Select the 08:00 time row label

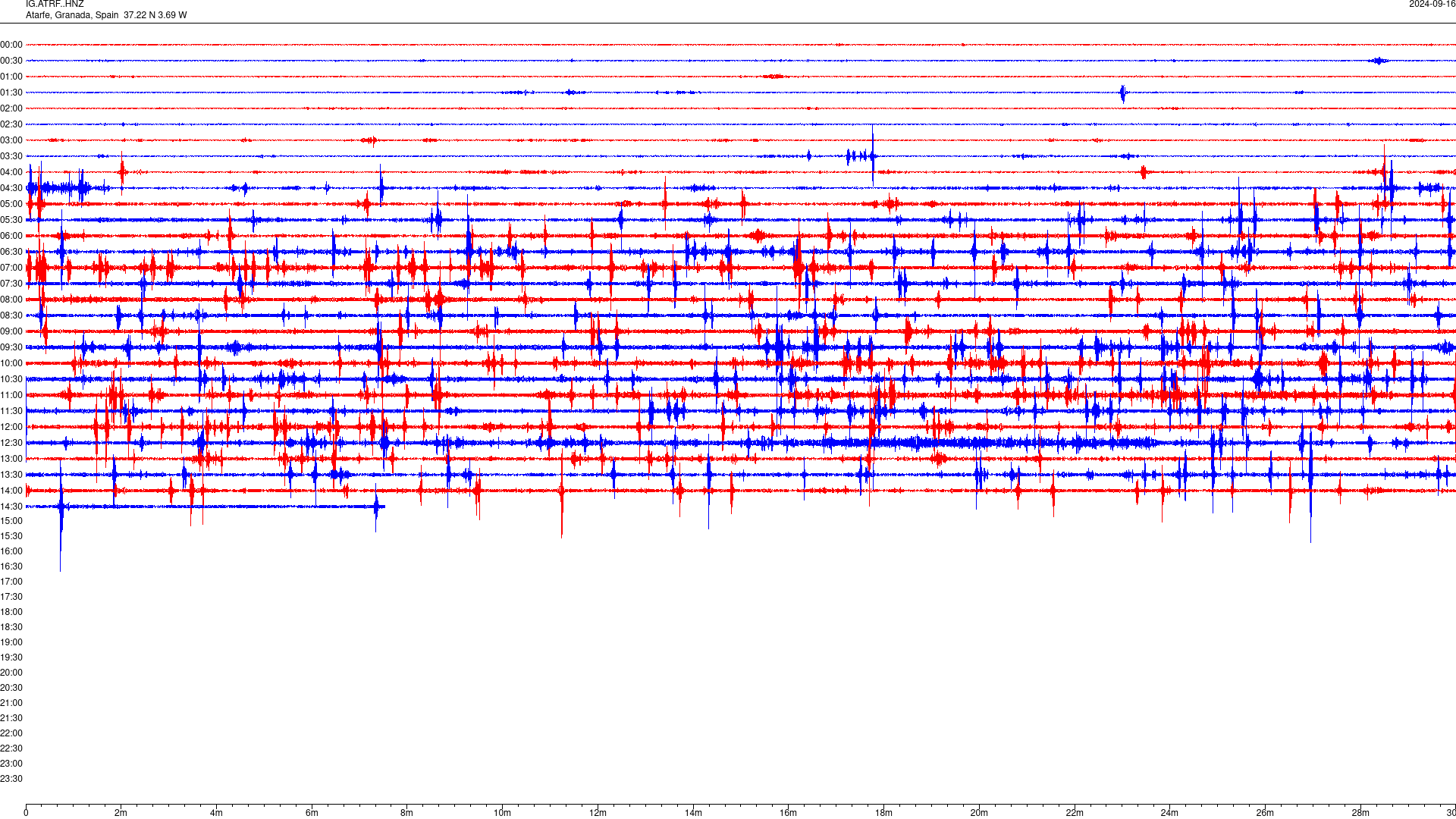pyautogui.click(x=11, y=300)
